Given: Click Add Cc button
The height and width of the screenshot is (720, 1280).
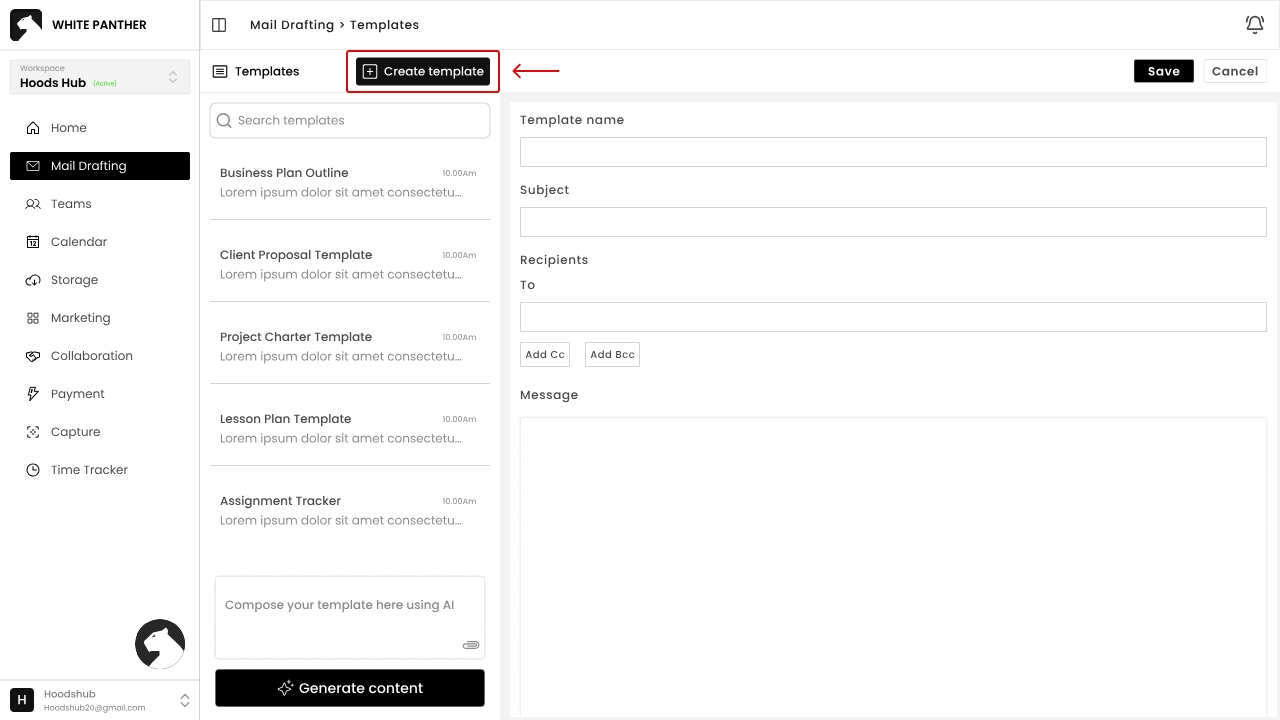Looking at the screenshot, I should [x=545, y=355].
